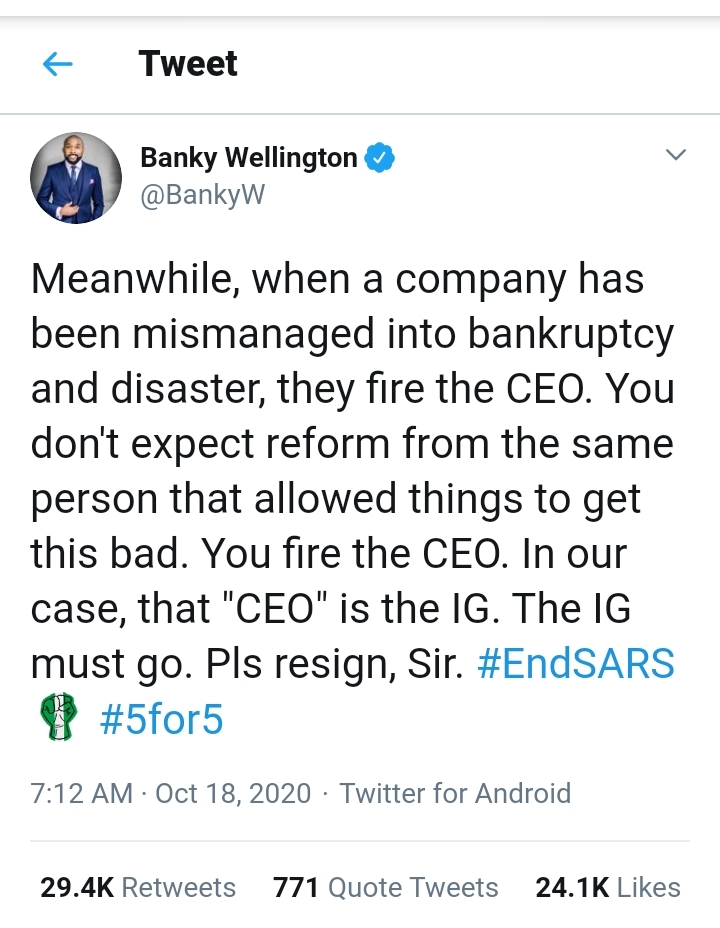Click the Tweet header title

(x=188, y=65)
